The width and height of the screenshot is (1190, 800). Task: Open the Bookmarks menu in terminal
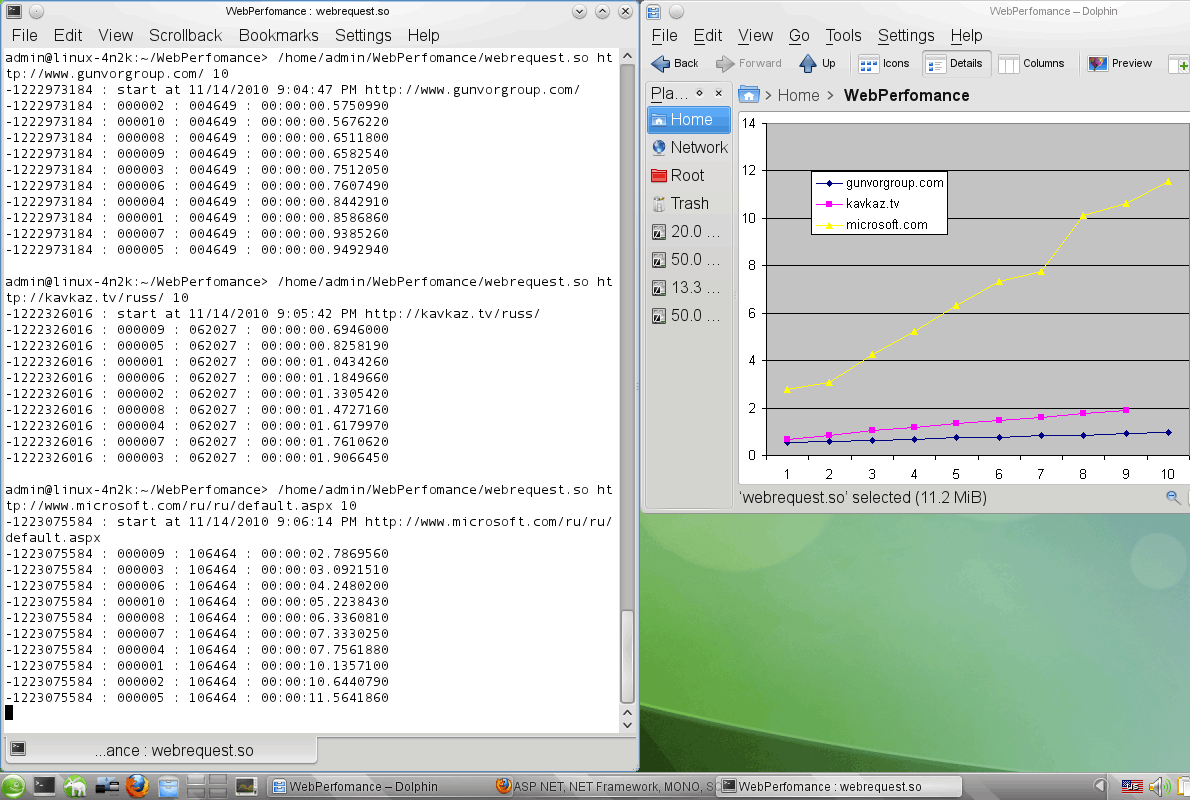click(x=278, y=35)
